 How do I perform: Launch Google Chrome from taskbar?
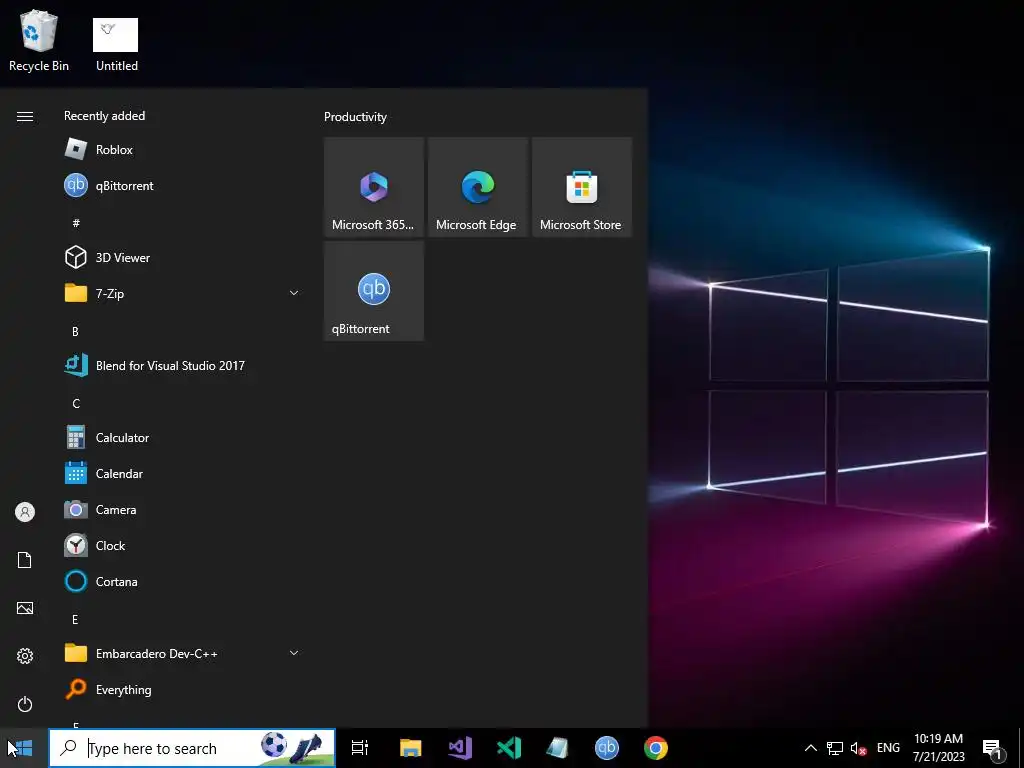coord(656,748)
